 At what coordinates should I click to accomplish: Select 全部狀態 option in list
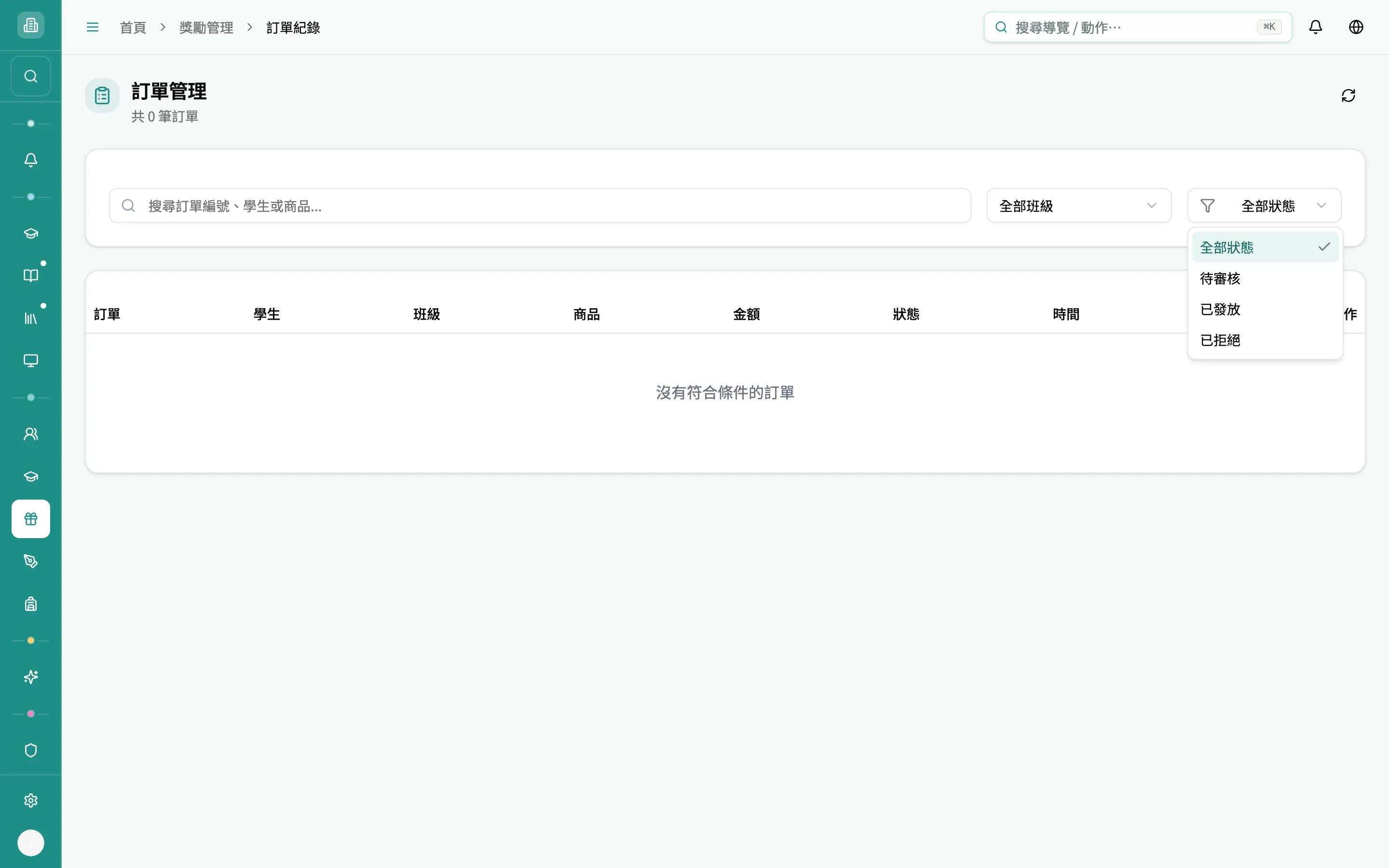pyautogui.click(x=1265, y=247)
